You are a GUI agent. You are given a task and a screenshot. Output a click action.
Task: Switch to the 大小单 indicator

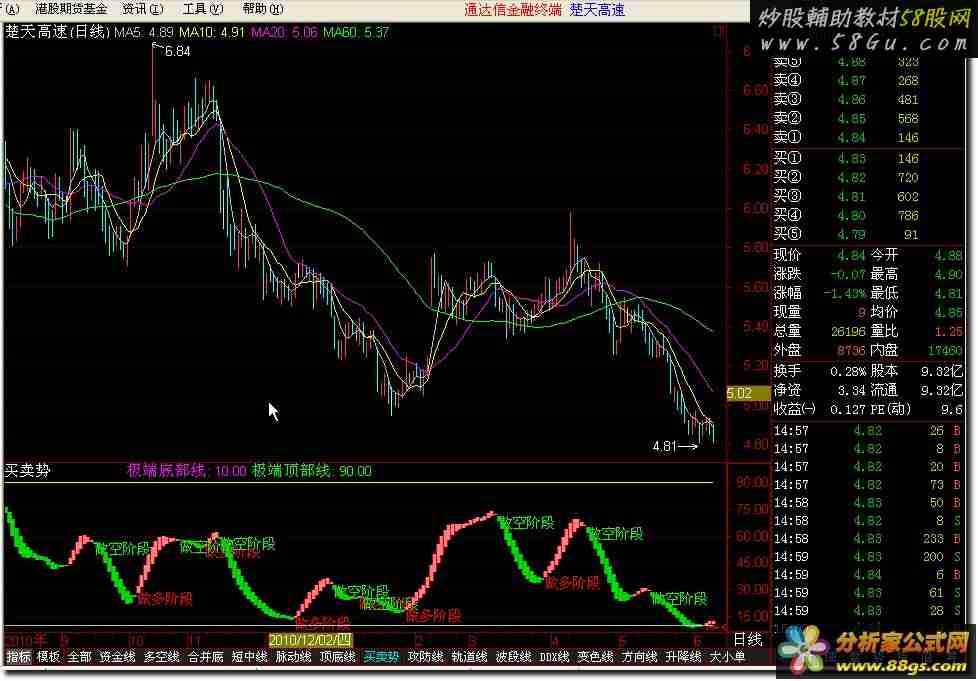click(727, 657)
